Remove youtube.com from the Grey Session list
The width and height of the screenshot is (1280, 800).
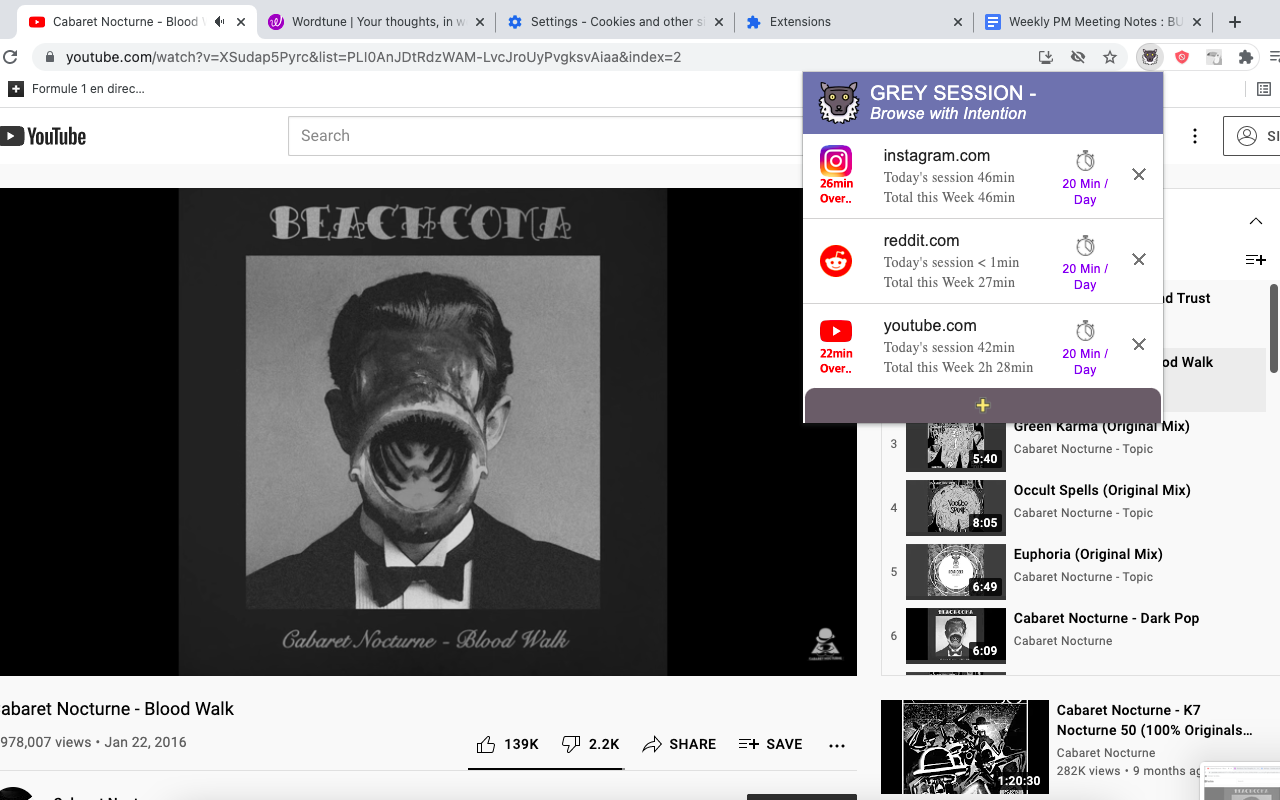1139,344
